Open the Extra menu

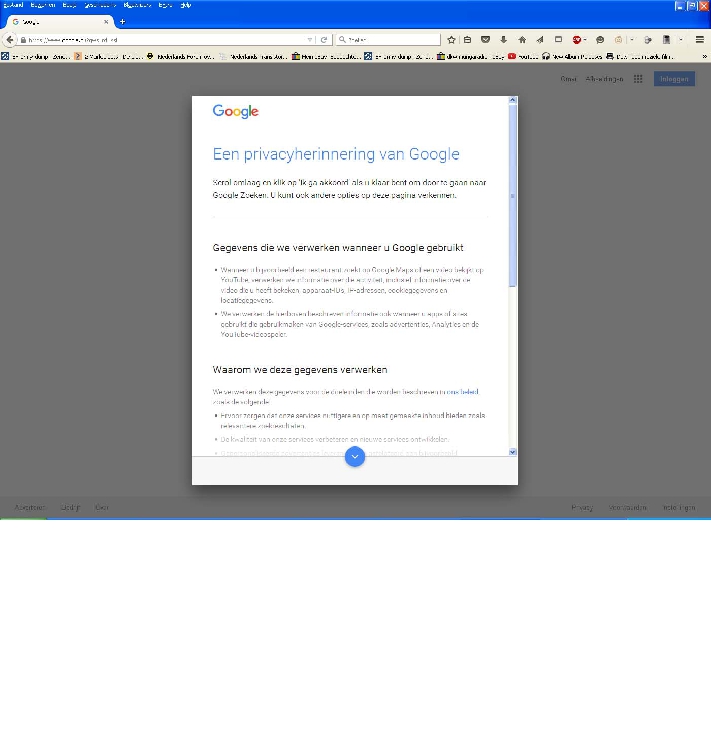point(165,5)
